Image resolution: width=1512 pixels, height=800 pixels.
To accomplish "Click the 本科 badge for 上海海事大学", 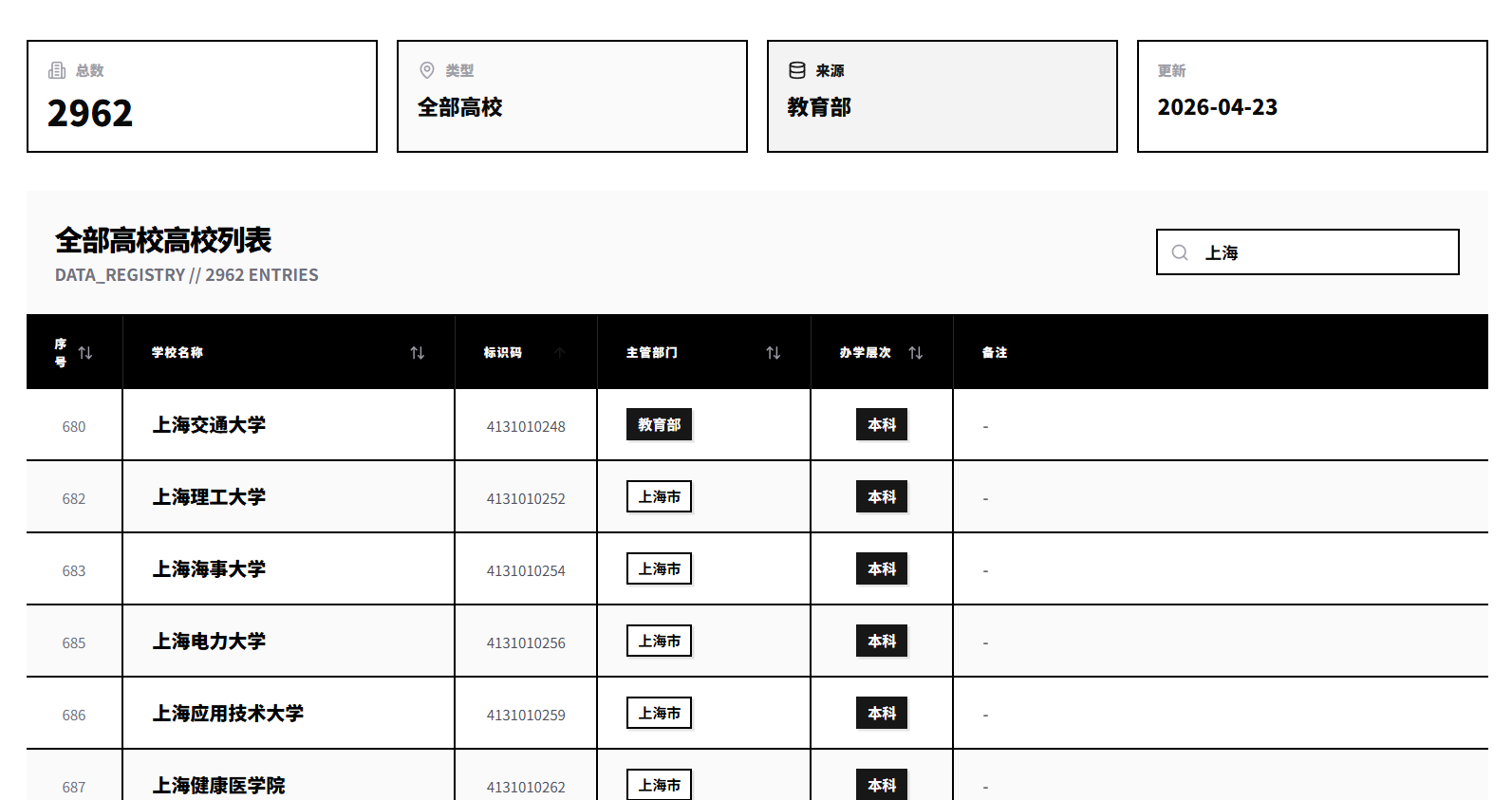I will tap(881, 569).
